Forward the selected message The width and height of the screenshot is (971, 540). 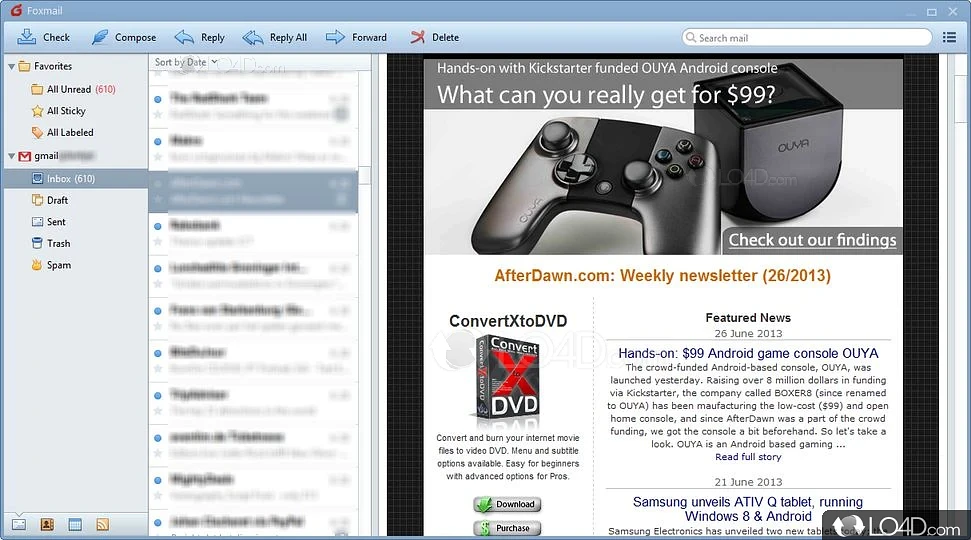356,37
